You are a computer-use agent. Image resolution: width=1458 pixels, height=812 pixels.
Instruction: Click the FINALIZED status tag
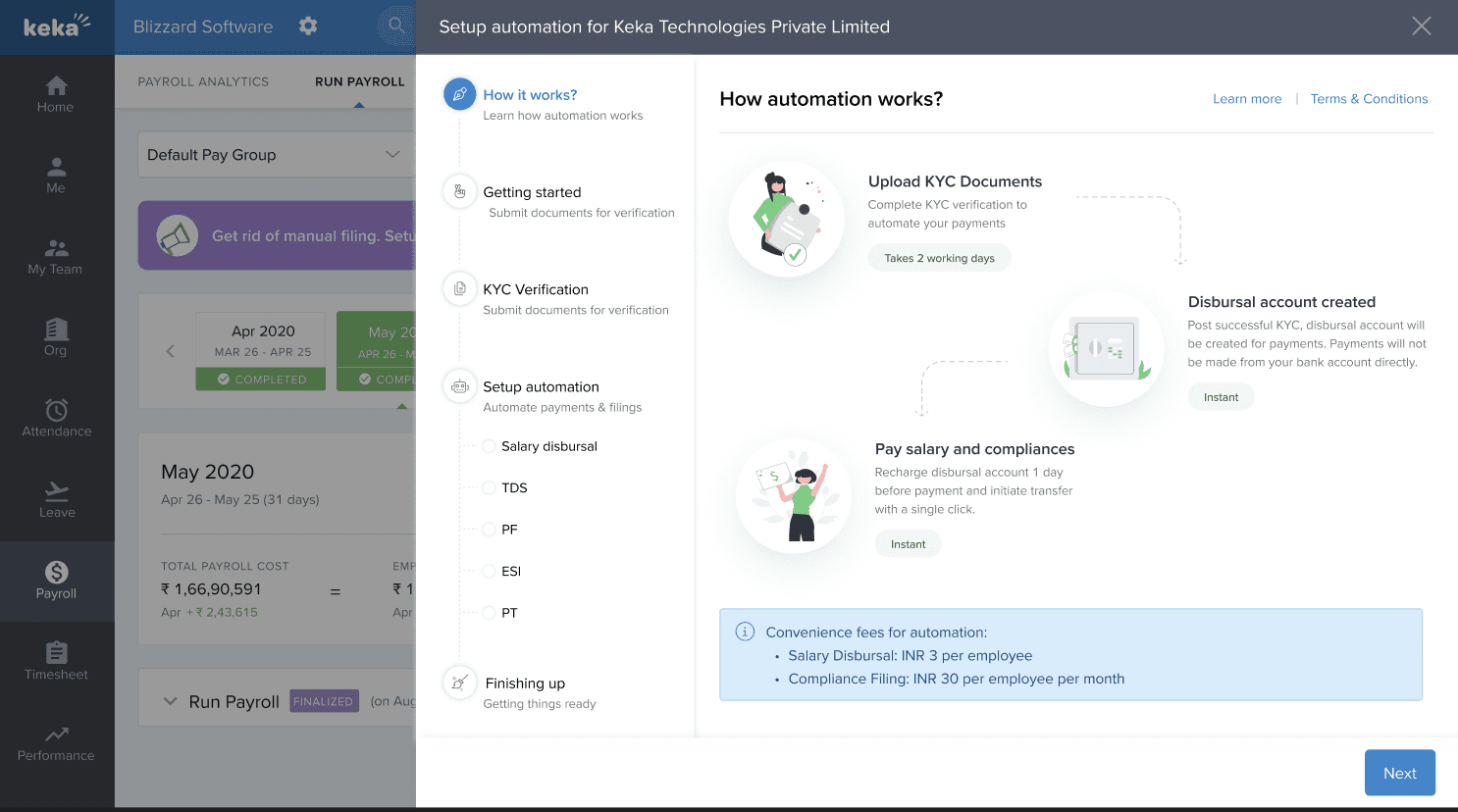[x=324, y=701]
